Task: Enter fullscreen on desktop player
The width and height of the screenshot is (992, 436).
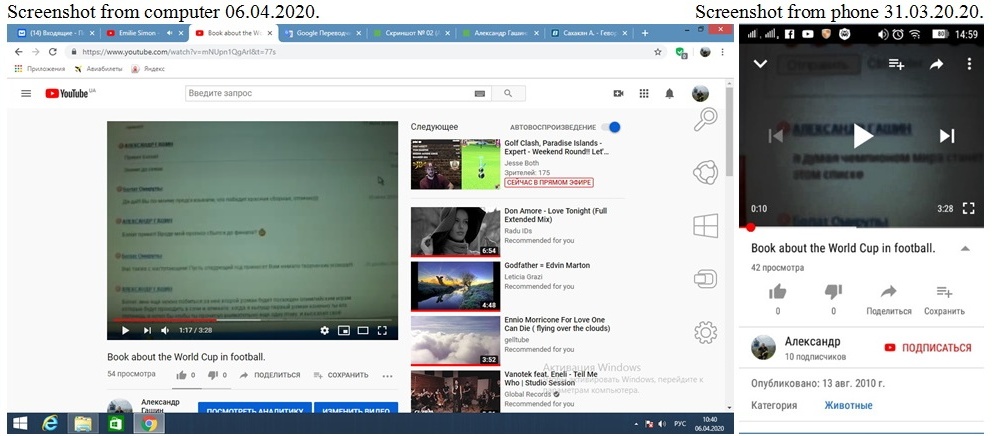Action: (382, 330)
